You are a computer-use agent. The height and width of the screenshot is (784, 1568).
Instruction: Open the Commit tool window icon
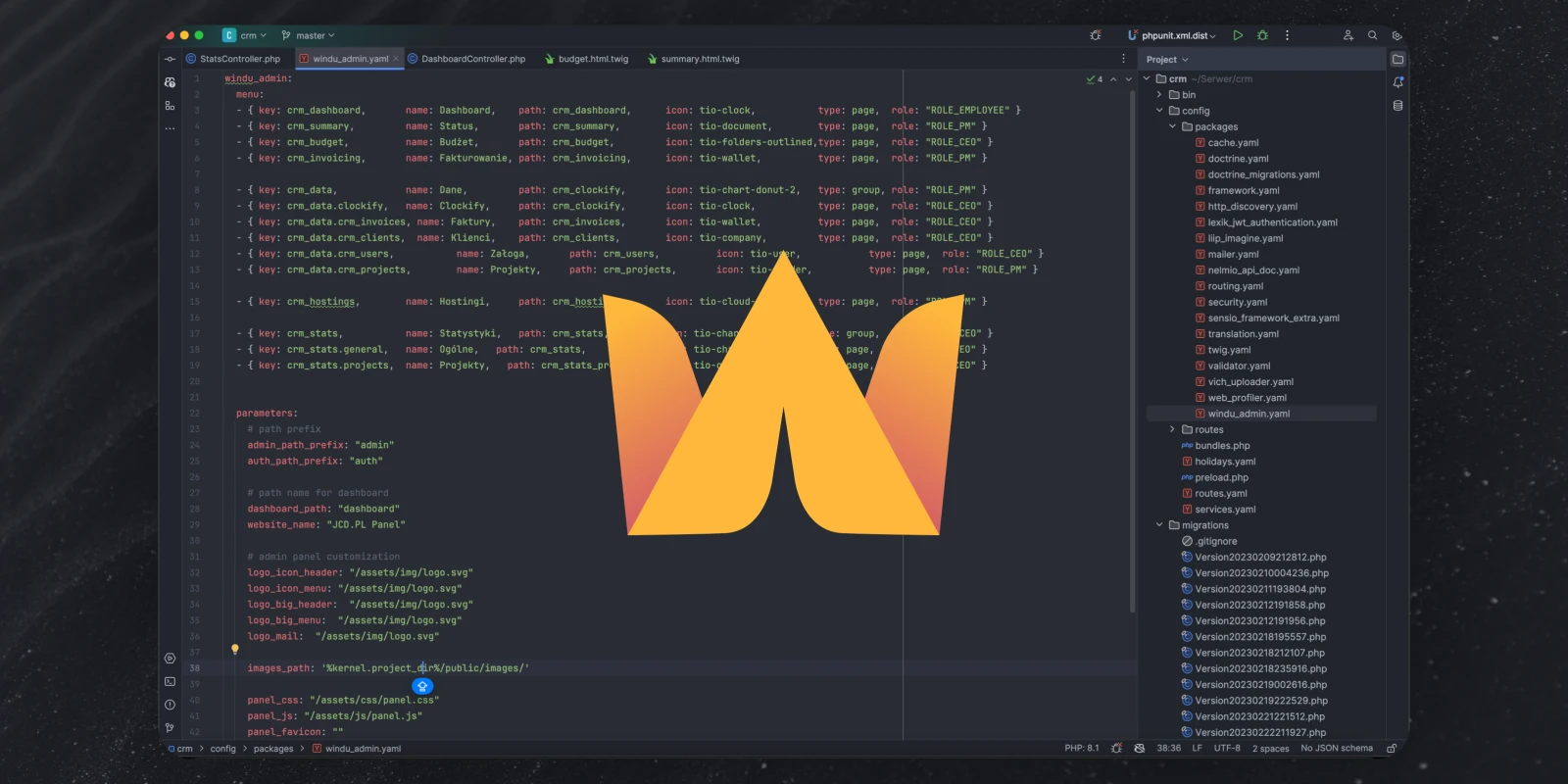(170, 59)
